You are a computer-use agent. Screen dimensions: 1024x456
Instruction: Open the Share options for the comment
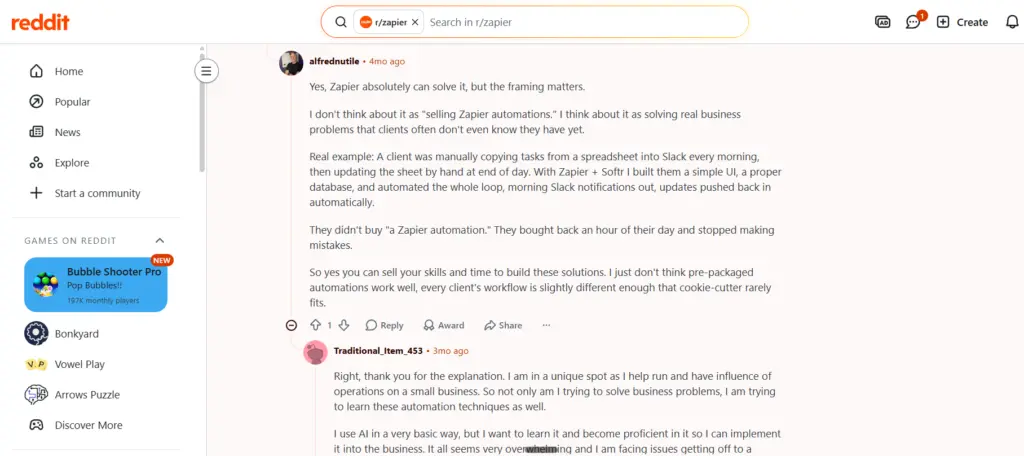tap(503, 325)
